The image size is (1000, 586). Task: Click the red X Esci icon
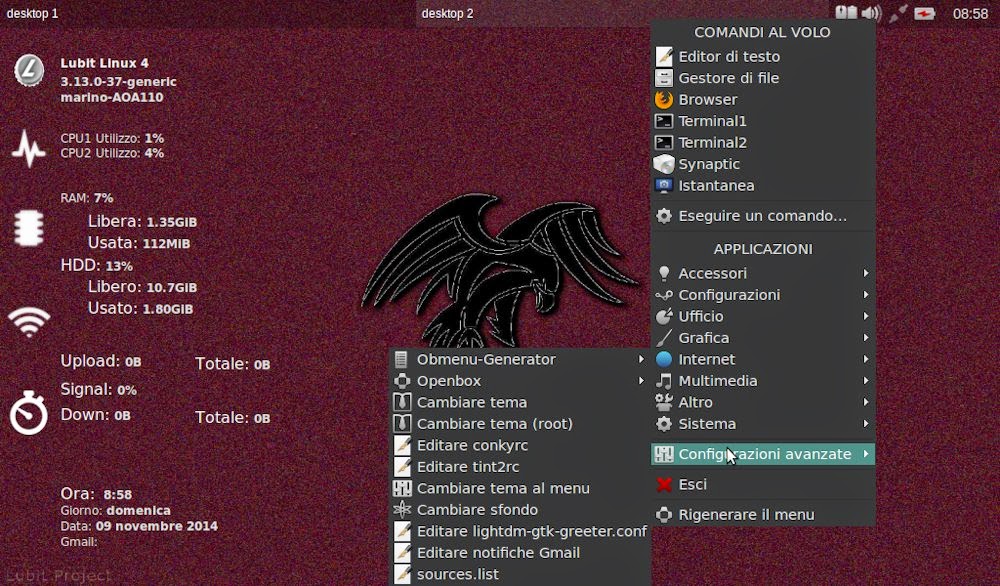[x=664, y=485]
